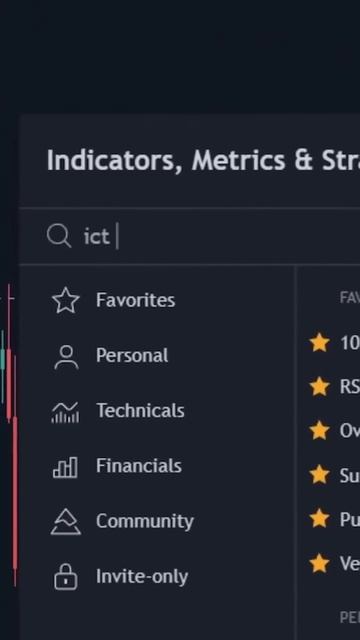Viewport: 360px width, 640px height.
Task: Unfavorite the indicator starting with '10'
Action: pyautogui.click(x=320, y=342)
